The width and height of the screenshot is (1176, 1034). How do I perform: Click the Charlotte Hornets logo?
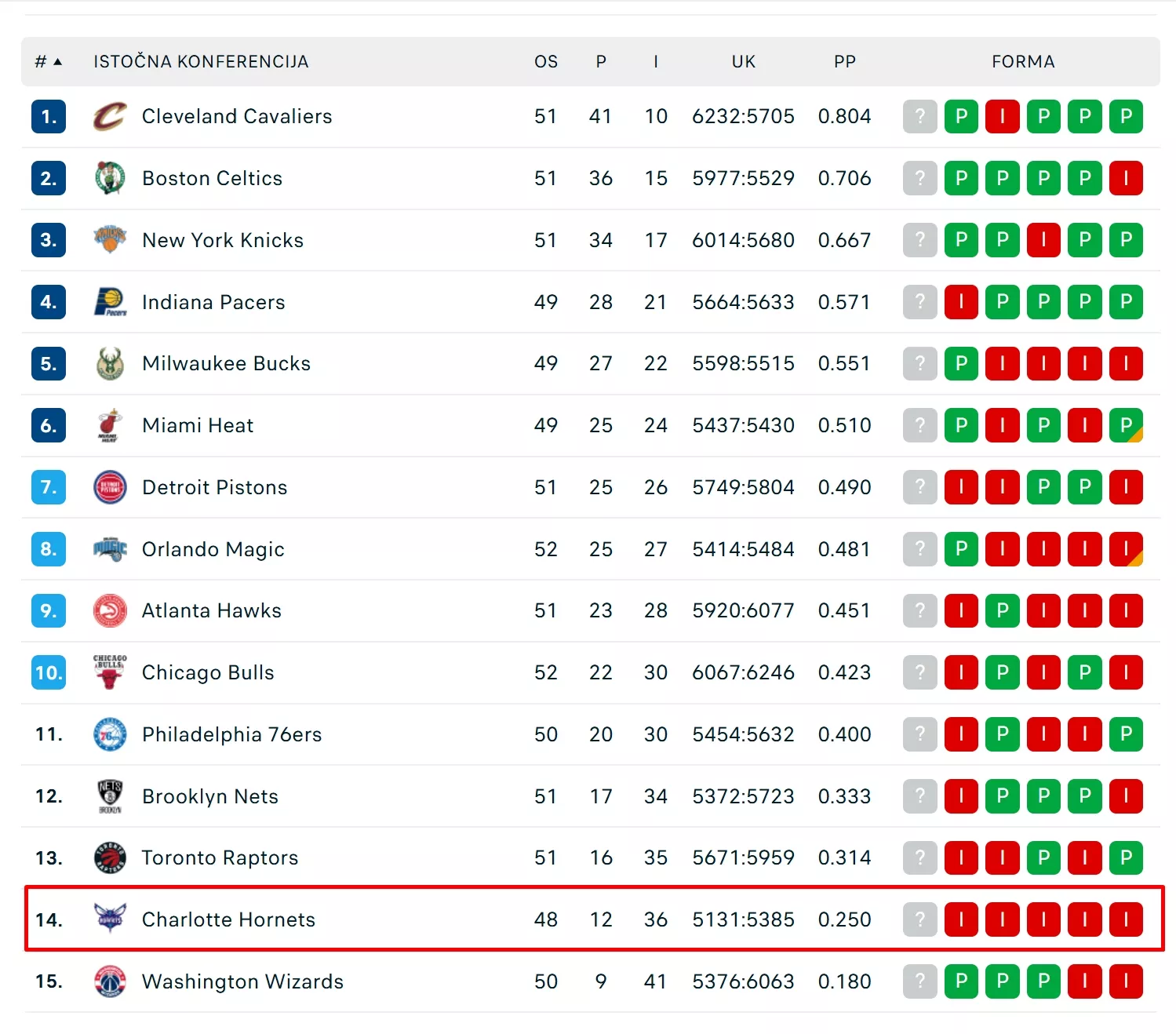click(110, 918)
